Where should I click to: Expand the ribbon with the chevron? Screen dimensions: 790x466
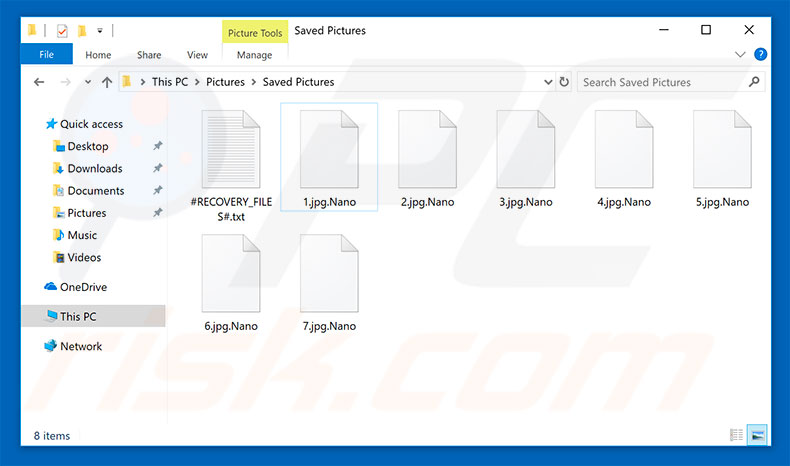pos(740,54)
